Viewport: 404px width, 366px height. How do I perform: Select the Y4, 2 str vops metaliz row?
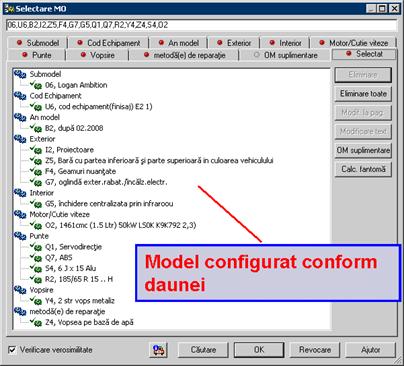(x=80, y=301)
